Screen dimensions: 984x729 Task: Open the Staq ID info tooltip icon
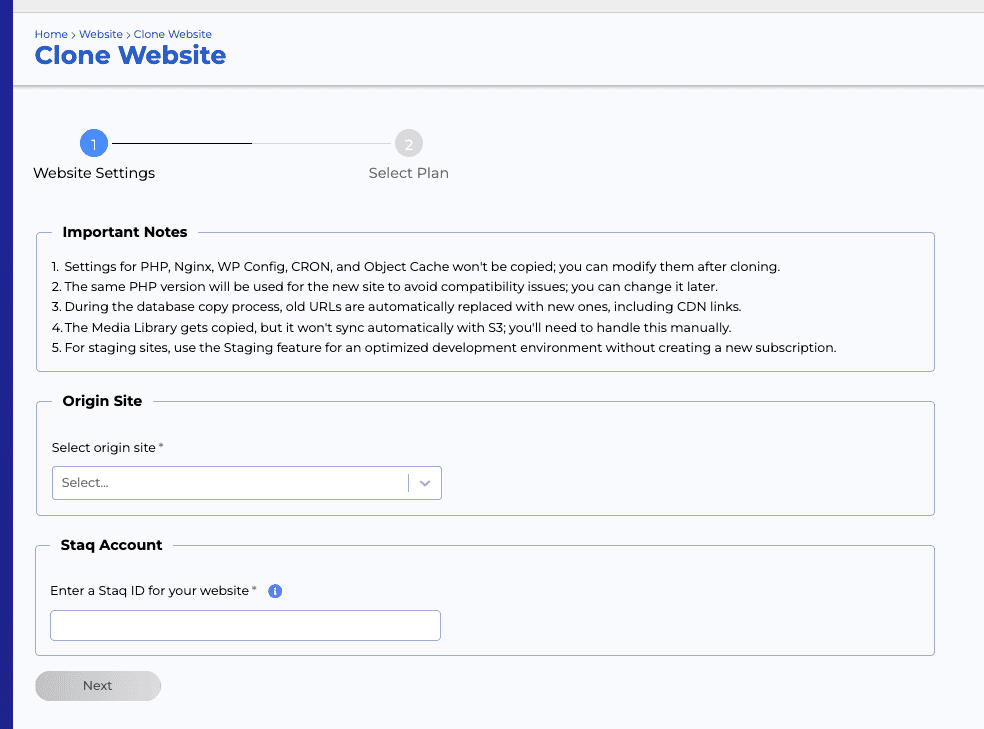275,590
